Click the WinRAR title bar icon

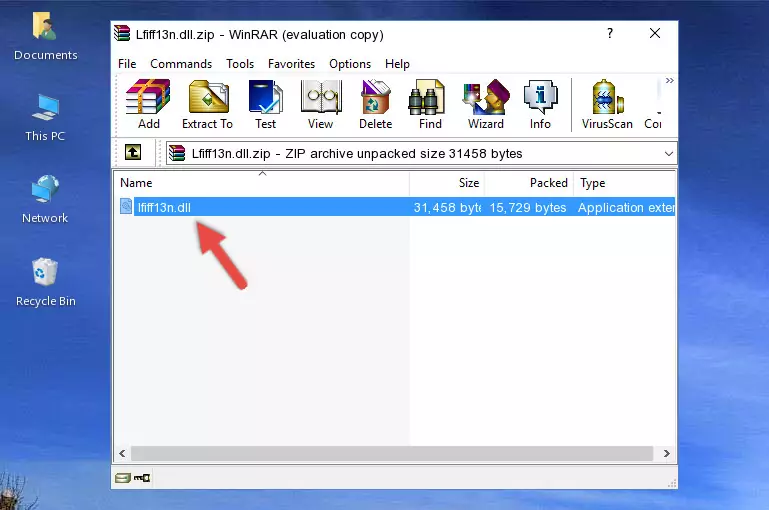coord(122,34)
